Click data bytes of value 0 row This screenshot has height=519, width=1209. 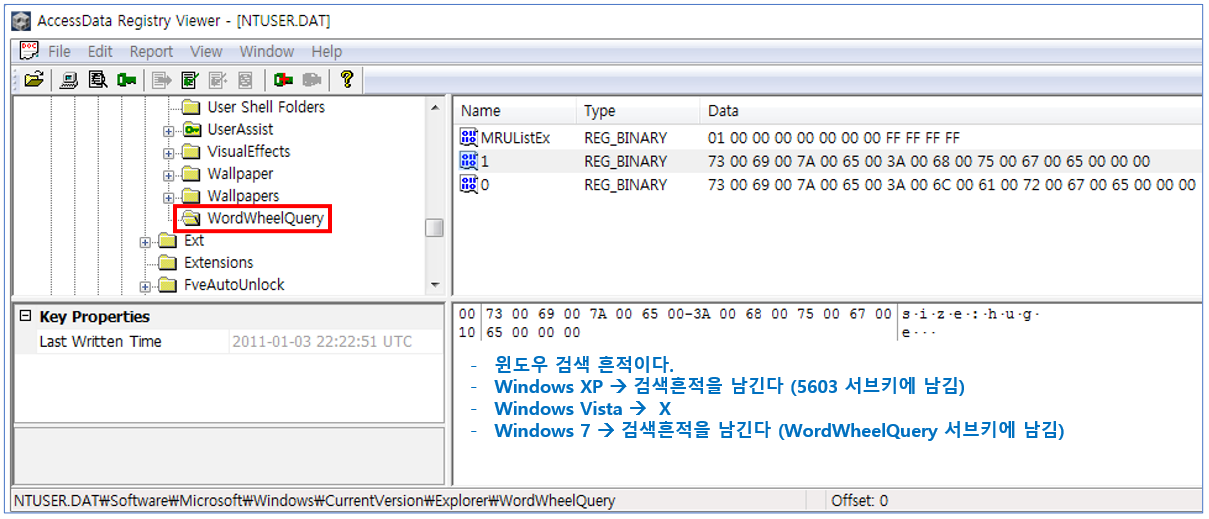(x=951, y=184)
